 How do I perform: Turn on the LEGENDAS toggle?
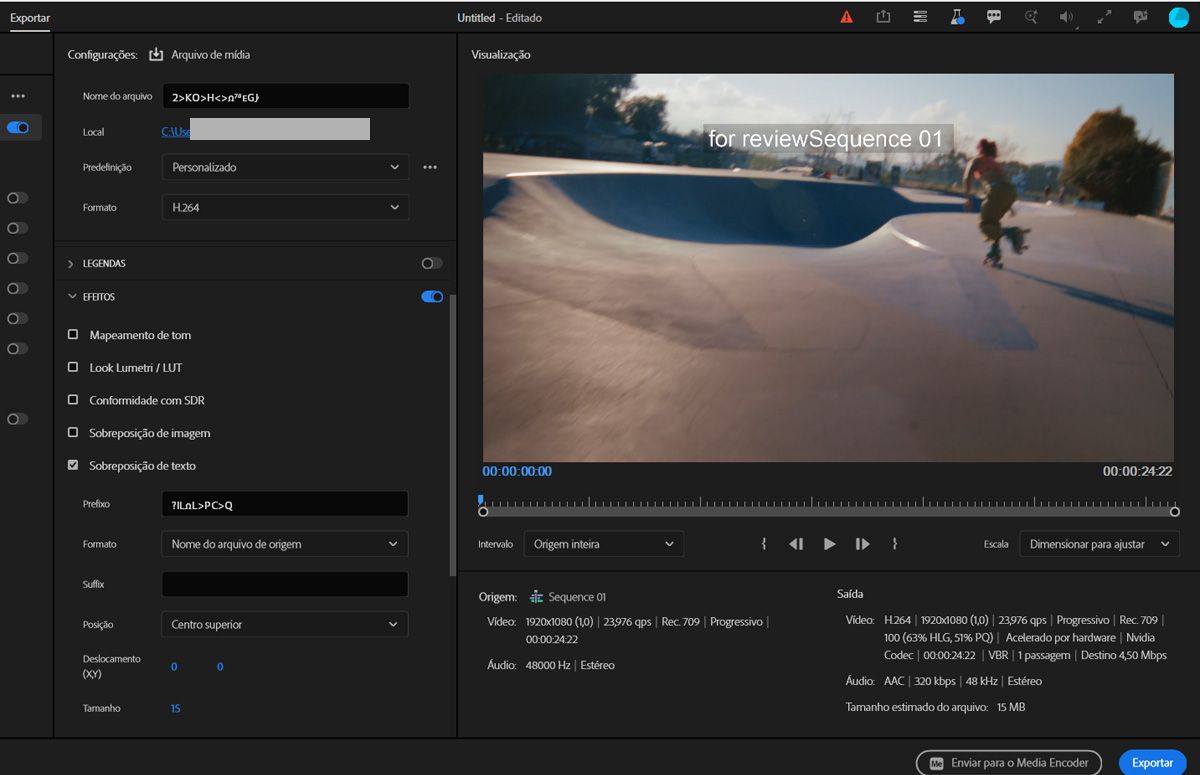tap(432, 263)
